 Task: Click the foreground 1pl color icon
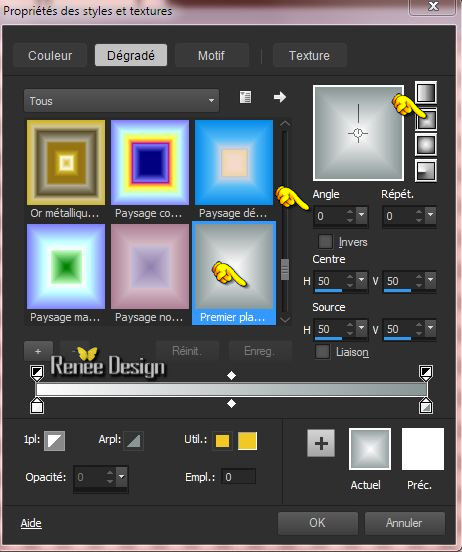point(55,440)
